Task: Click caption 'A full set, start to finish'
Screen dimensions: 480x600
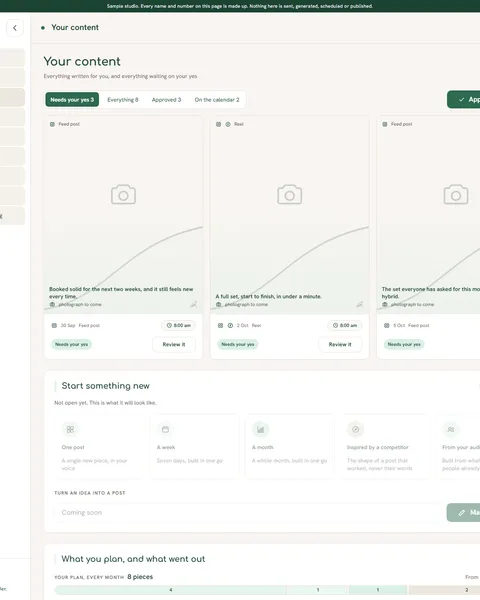Action: pos(268,297)
